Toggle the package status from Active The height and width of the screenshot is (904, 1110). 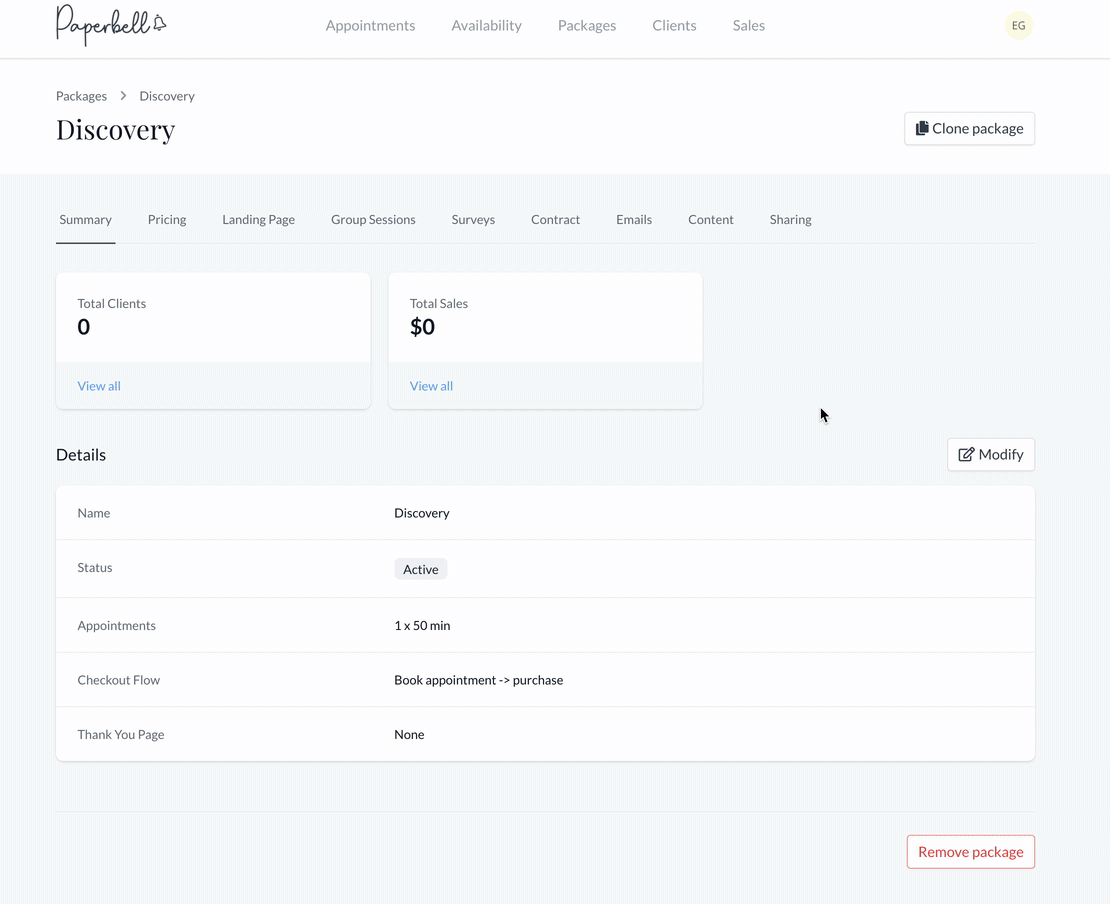[x=420, y=568]
